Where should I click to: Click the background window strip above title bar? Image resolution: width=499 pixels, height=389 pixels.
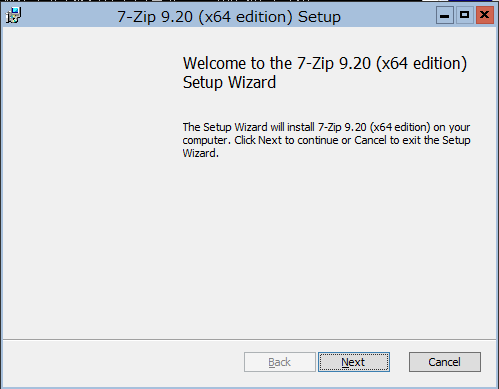(249, 1)
